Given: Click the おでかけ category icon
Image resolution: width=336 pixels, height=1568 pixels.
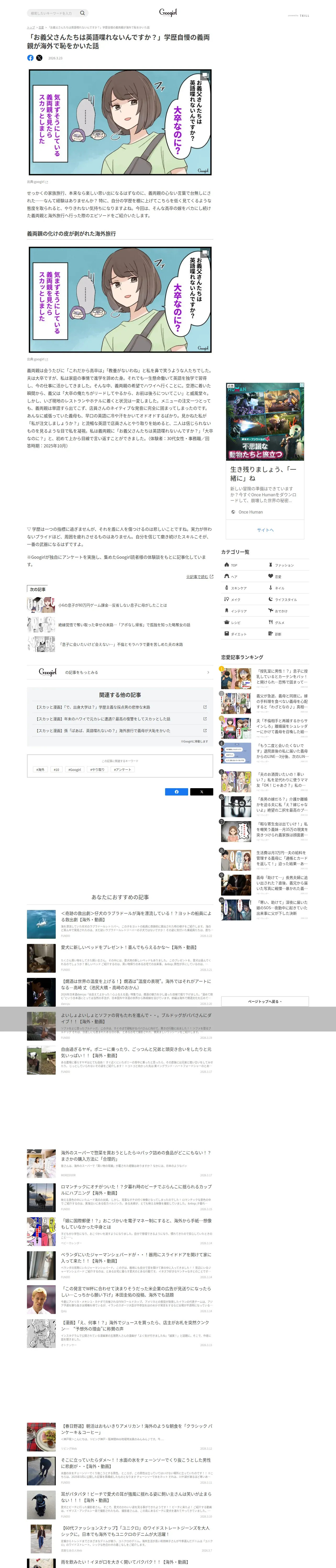Looking at the screenshot, I should click(x=271, y=610).
